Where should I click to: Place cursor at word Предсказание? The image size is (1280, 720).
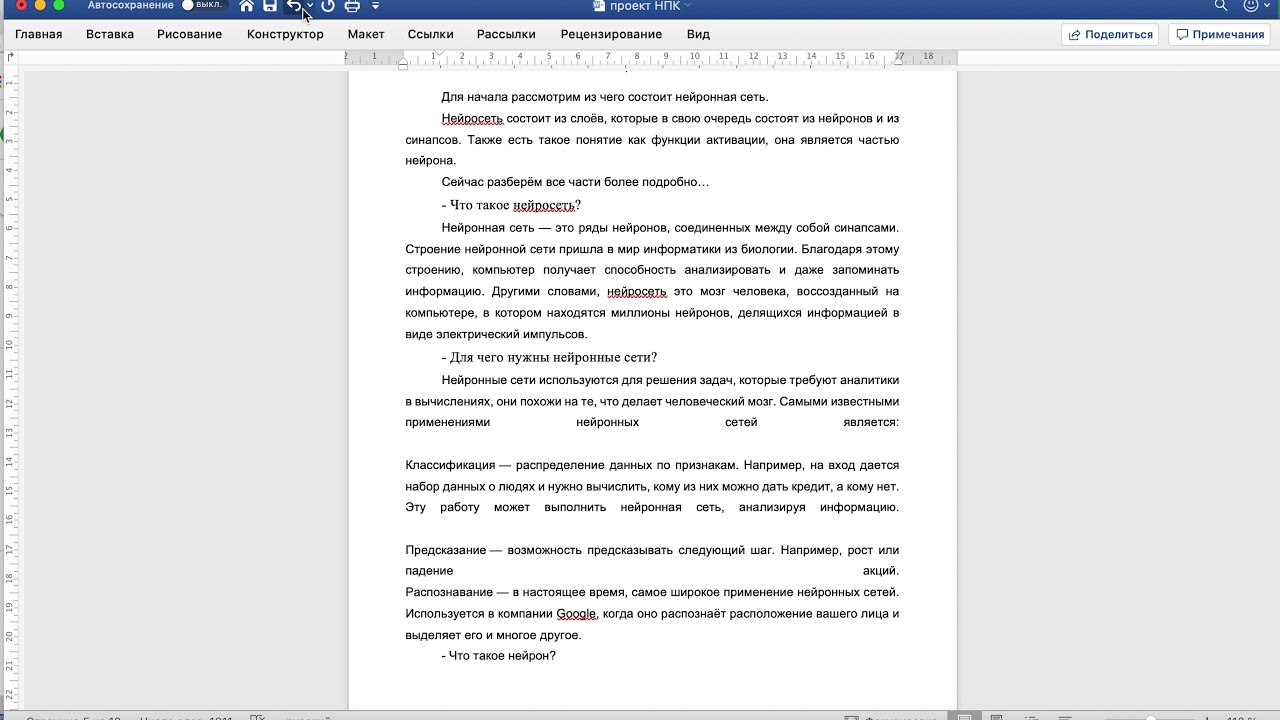point(446,550)
